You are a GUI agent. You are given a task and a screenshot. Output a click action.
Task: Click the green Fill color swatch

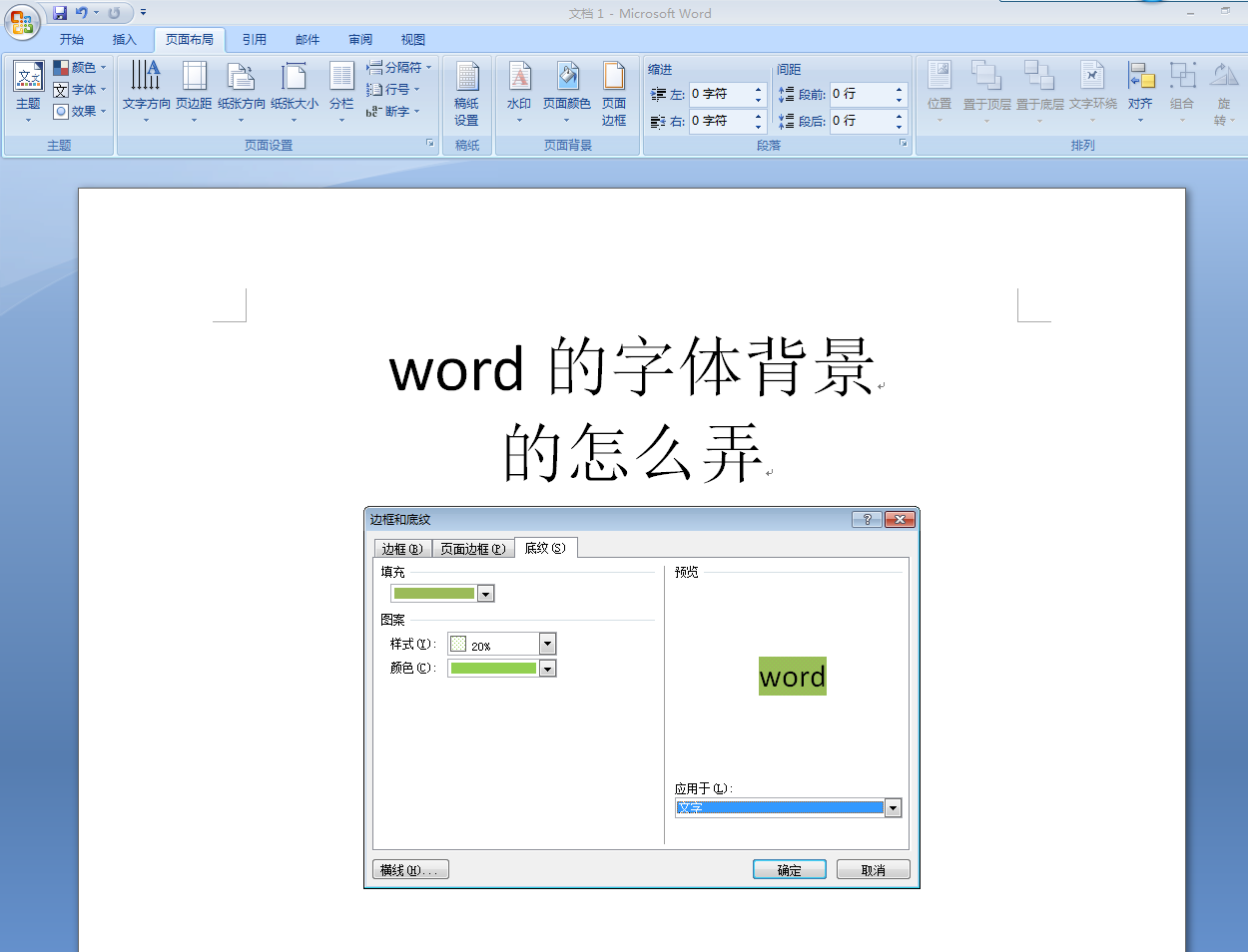pyautogui.click(x=434, y=594)
